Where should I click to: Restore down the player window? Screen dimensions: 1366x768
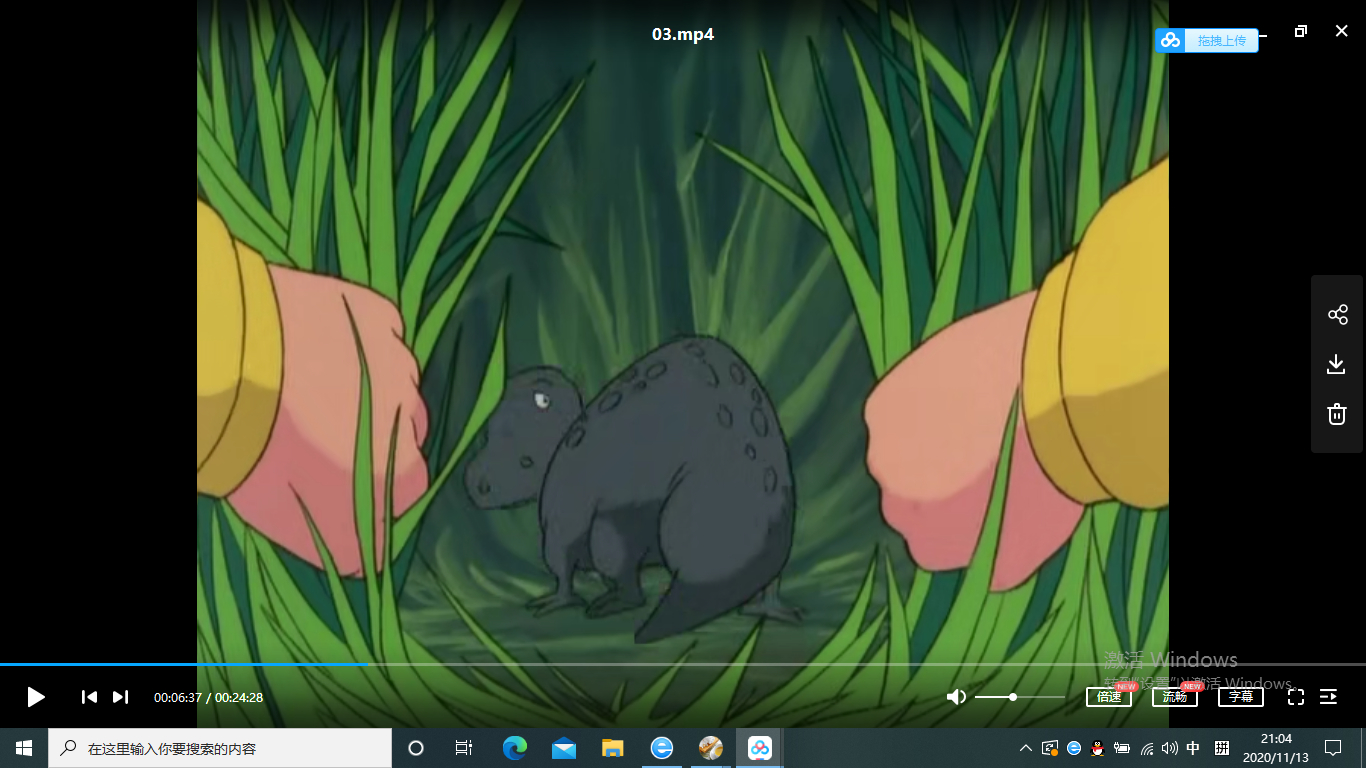tap(1300, 31)
